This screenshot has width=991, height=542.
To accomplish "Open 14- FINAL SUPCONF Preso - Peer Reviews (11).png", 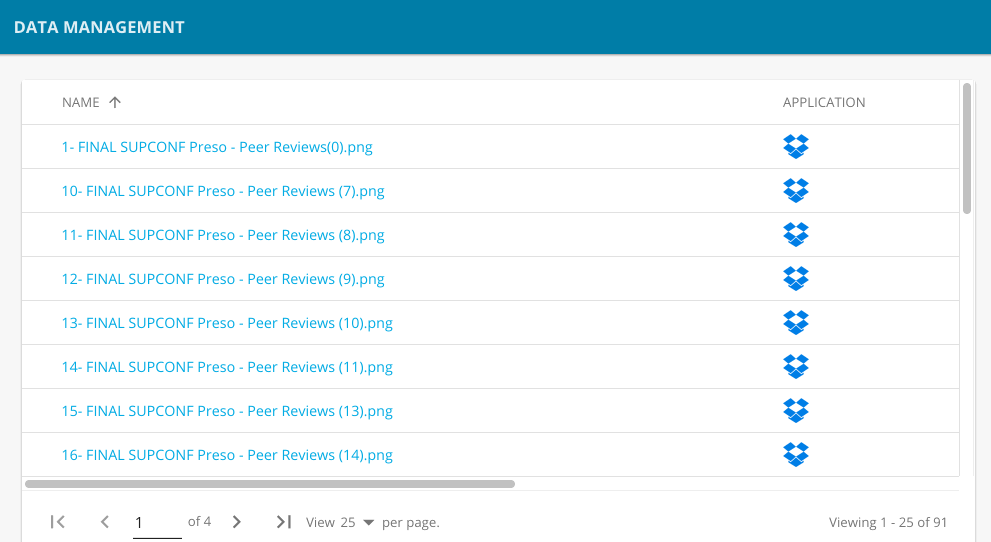I will [x=227, y=367].
